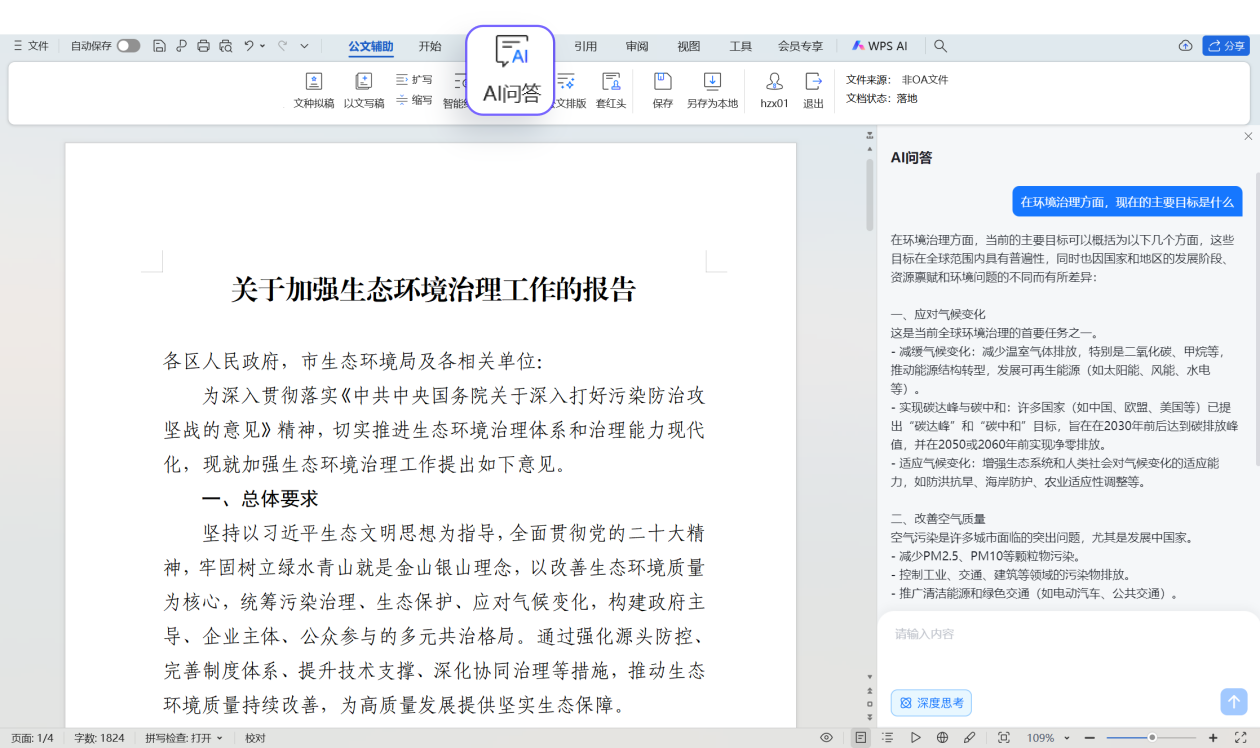Image resolution: width=1260 pixels, height=748 pixels.
Task: Expand the 拼写检查 dropdown
Action: (x=220, y=738)
